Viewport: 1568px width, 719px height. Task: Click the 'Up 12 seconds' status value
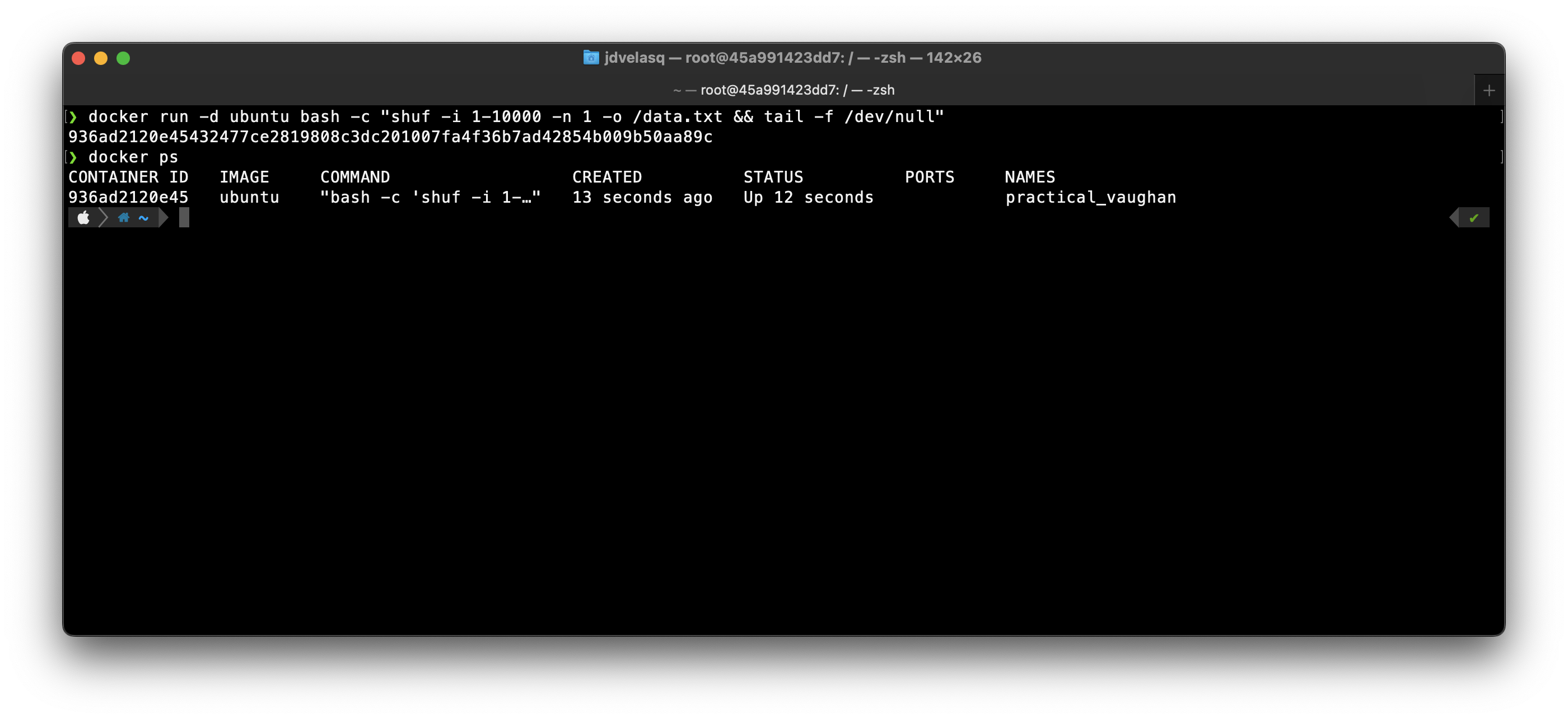[808, 197]
